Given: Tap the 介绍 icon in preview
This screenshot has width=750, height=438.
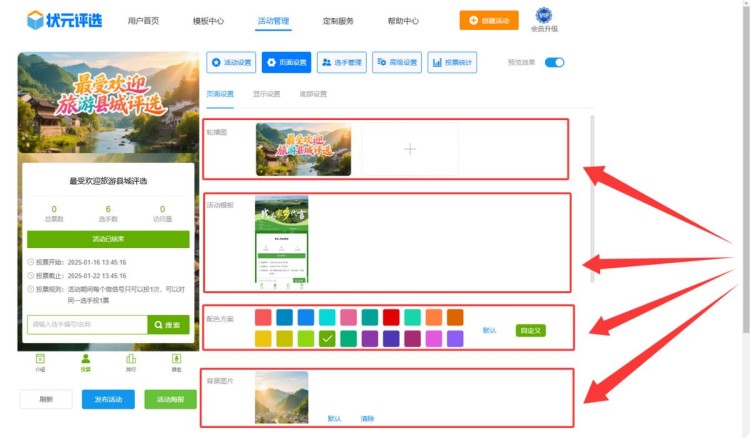Looking at the screenshot, I should pyautogui.click(x=40, y=360).
